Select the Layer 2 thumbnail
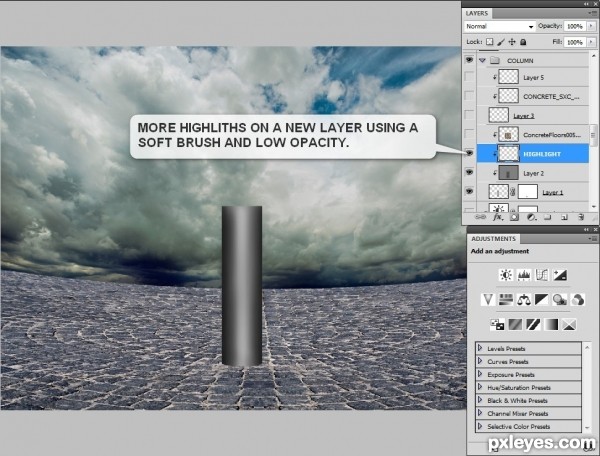600x456 pixels. click(509, 173)
